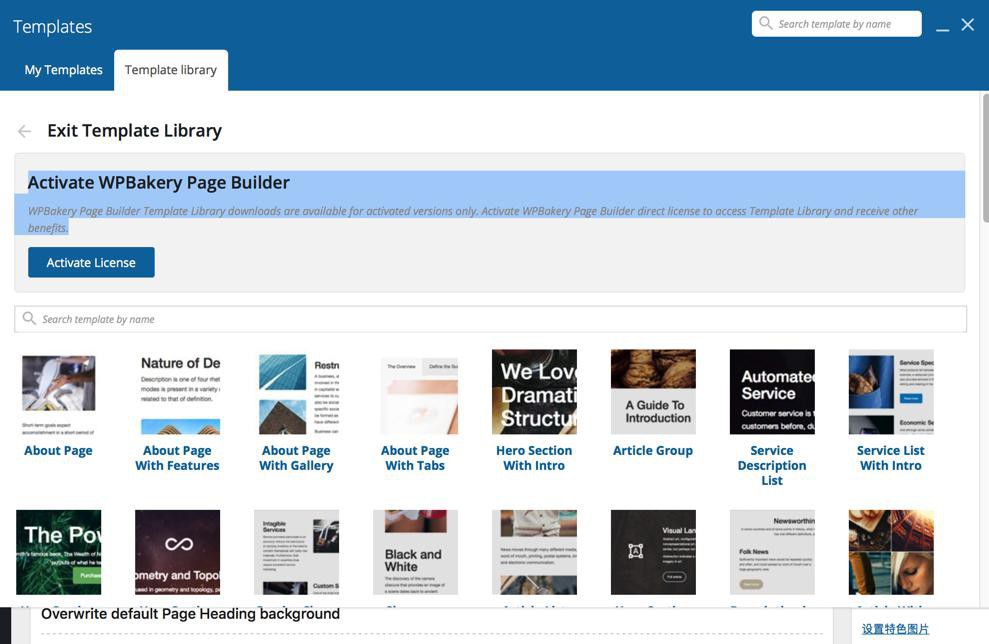Click the About Page title link

pyautogui.click(x=58, y=450)
